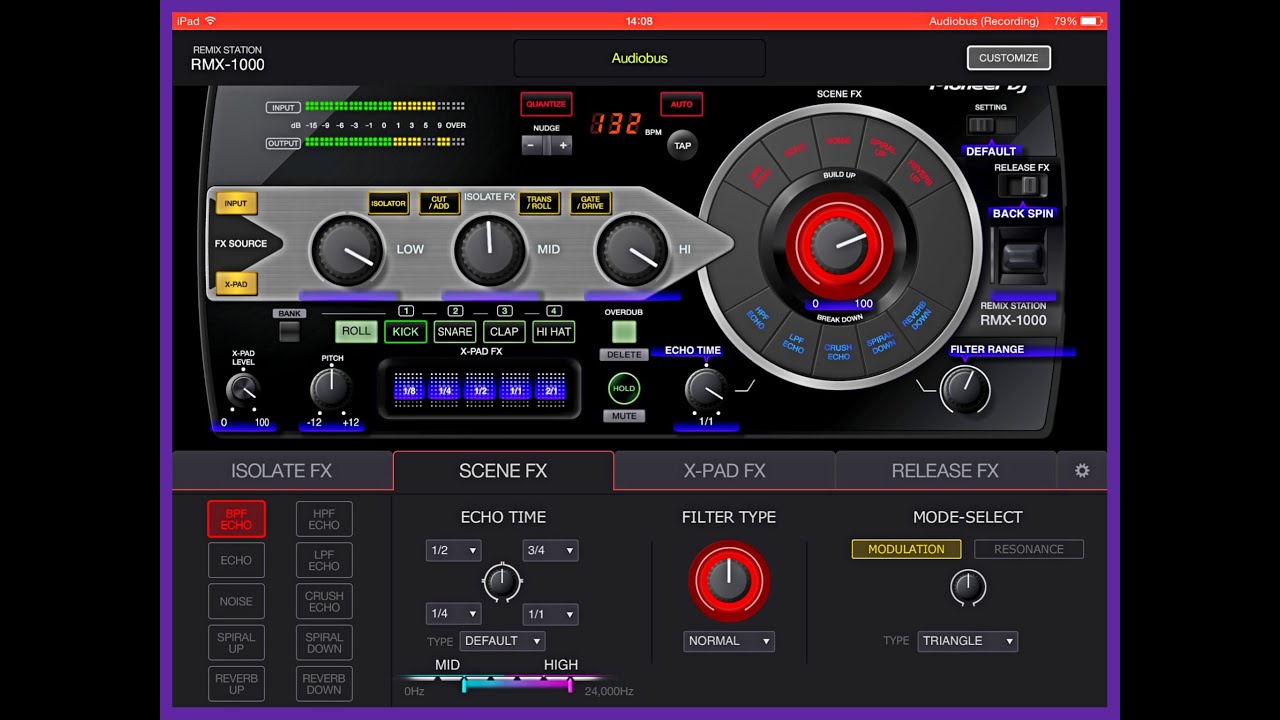Click the CUSTOMIZE button
This screenshot has height=720, width=1280.
[1008, 58]
